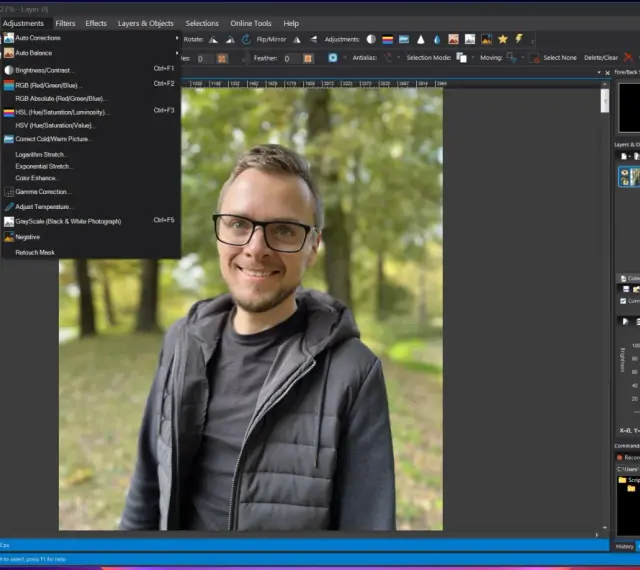Open the dropdown arrow after Antialias icon
The image size is (640, 570).
click(x=398, y=58)
